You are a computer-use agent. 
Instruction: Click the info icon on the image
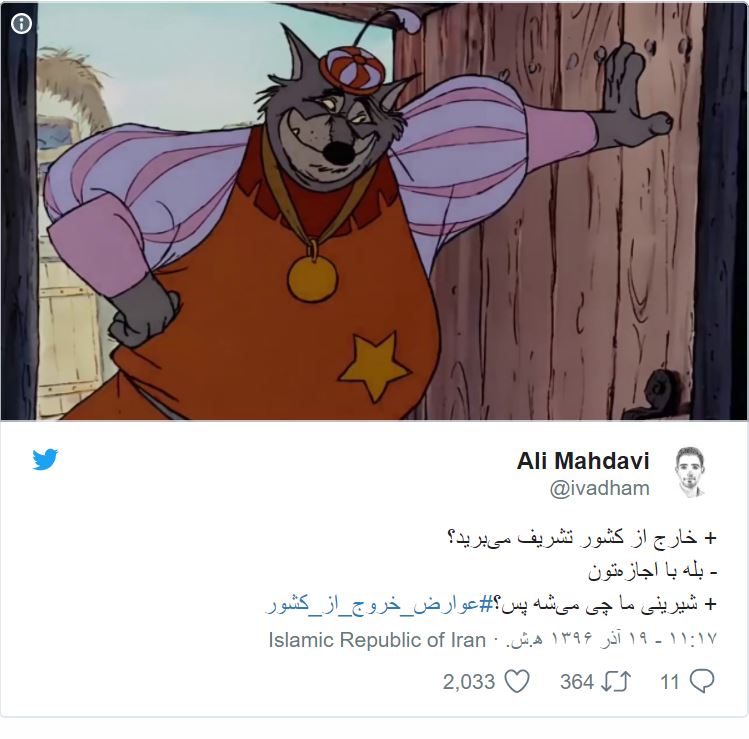[21, 23]
